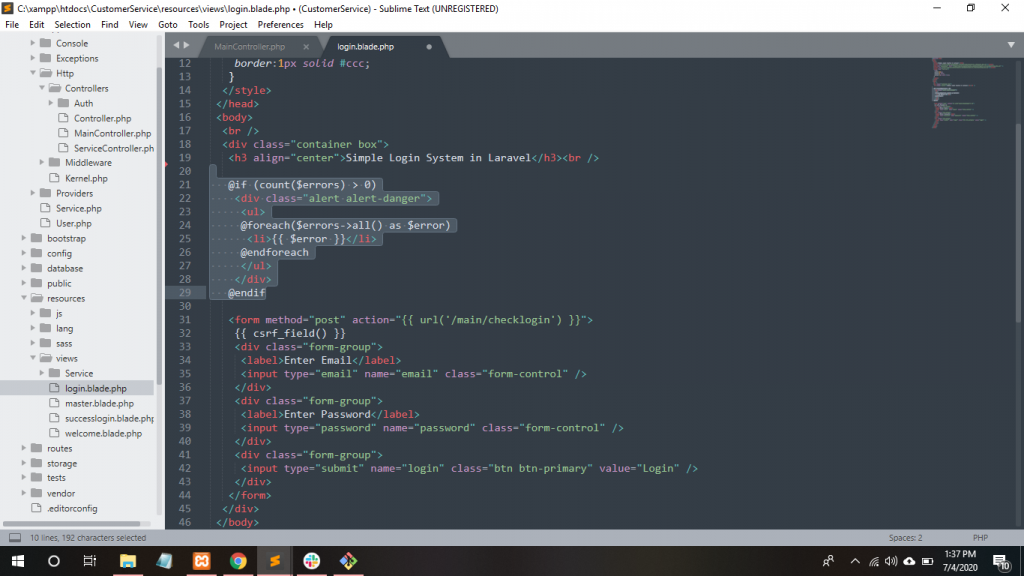Close the MainController.php tab
This screenshot has height=576, width=1024.
[306, 47]
